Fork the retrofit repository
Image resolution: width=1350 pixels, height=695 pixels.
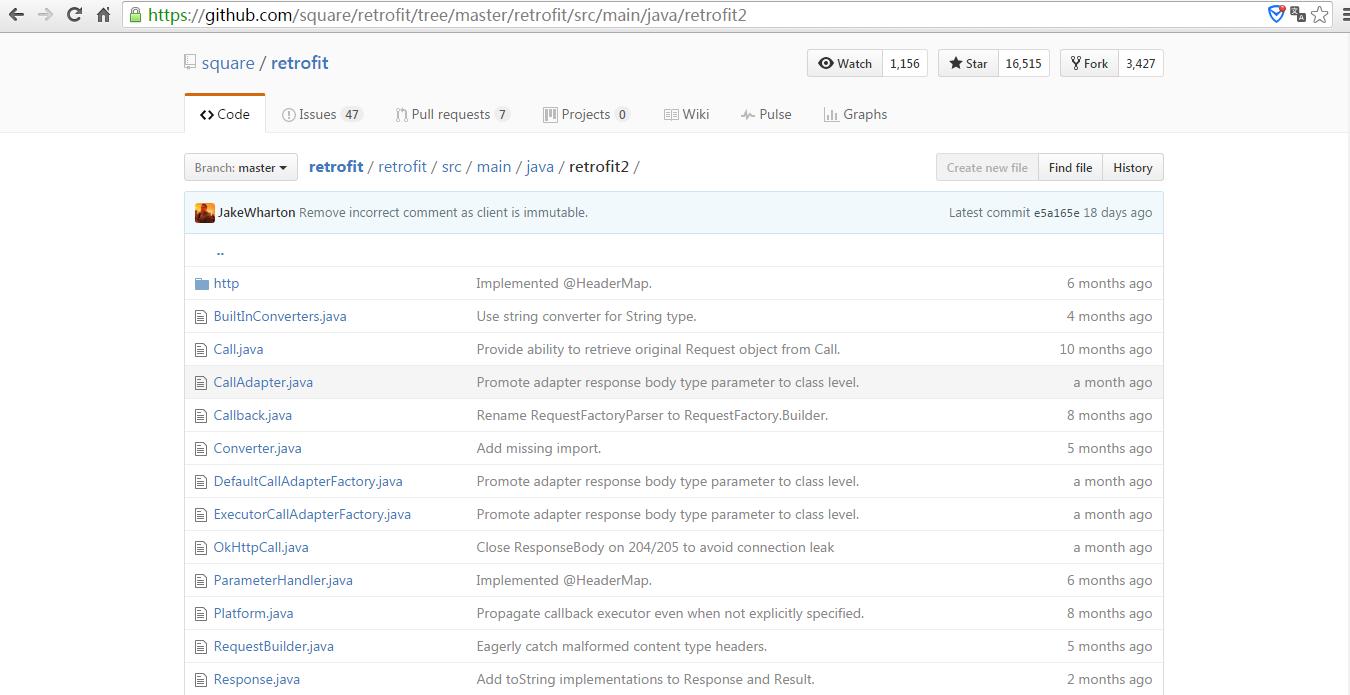[x=1089, y=63]
